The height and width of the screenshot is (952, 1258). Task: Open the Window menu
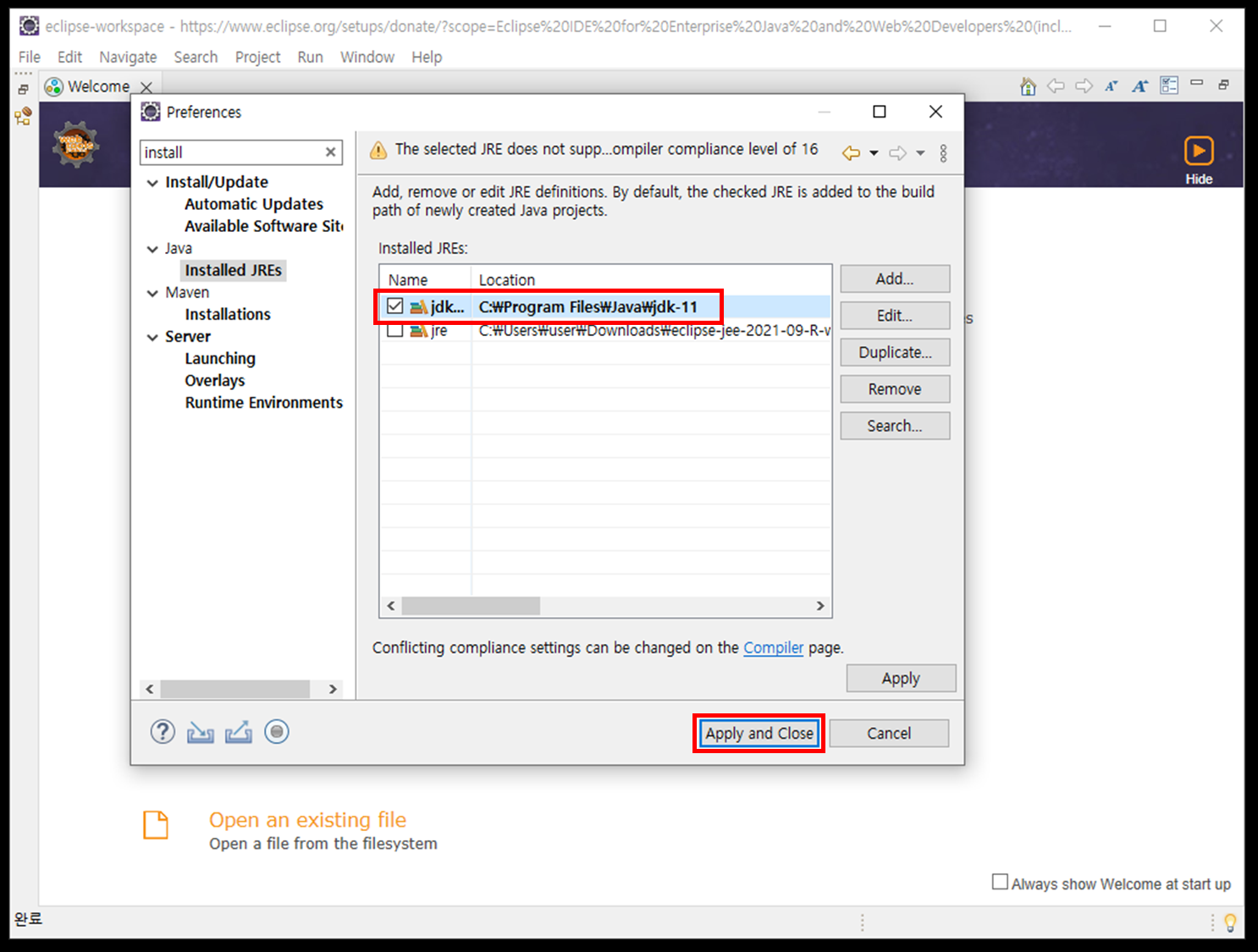click(367, 57)
